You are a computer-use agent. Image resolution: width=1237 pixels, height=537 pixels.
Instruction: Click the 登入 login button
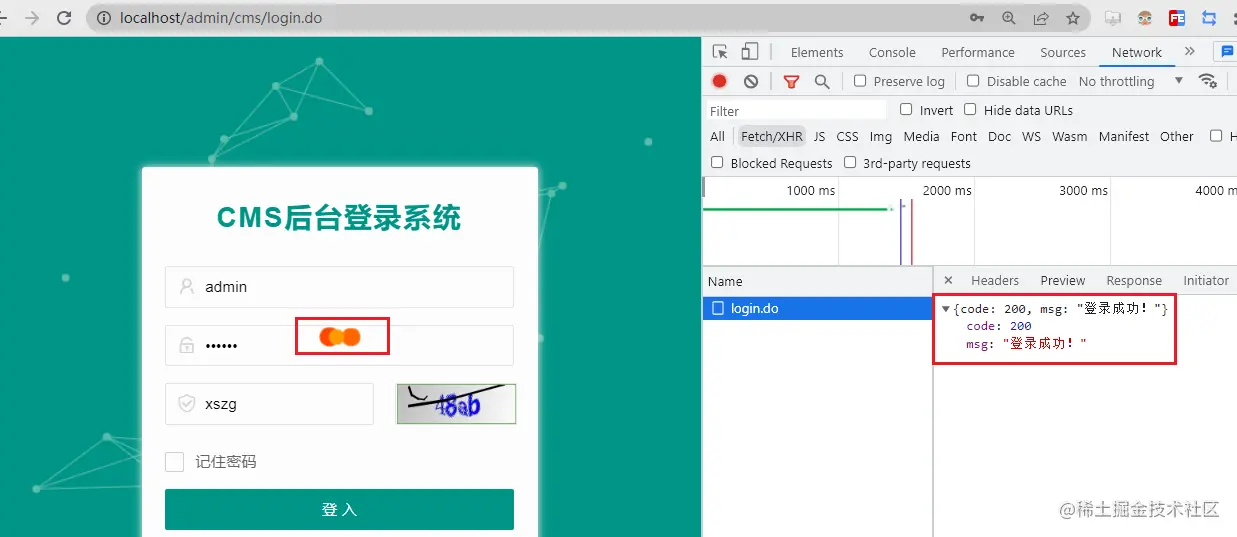pos(339,509)
